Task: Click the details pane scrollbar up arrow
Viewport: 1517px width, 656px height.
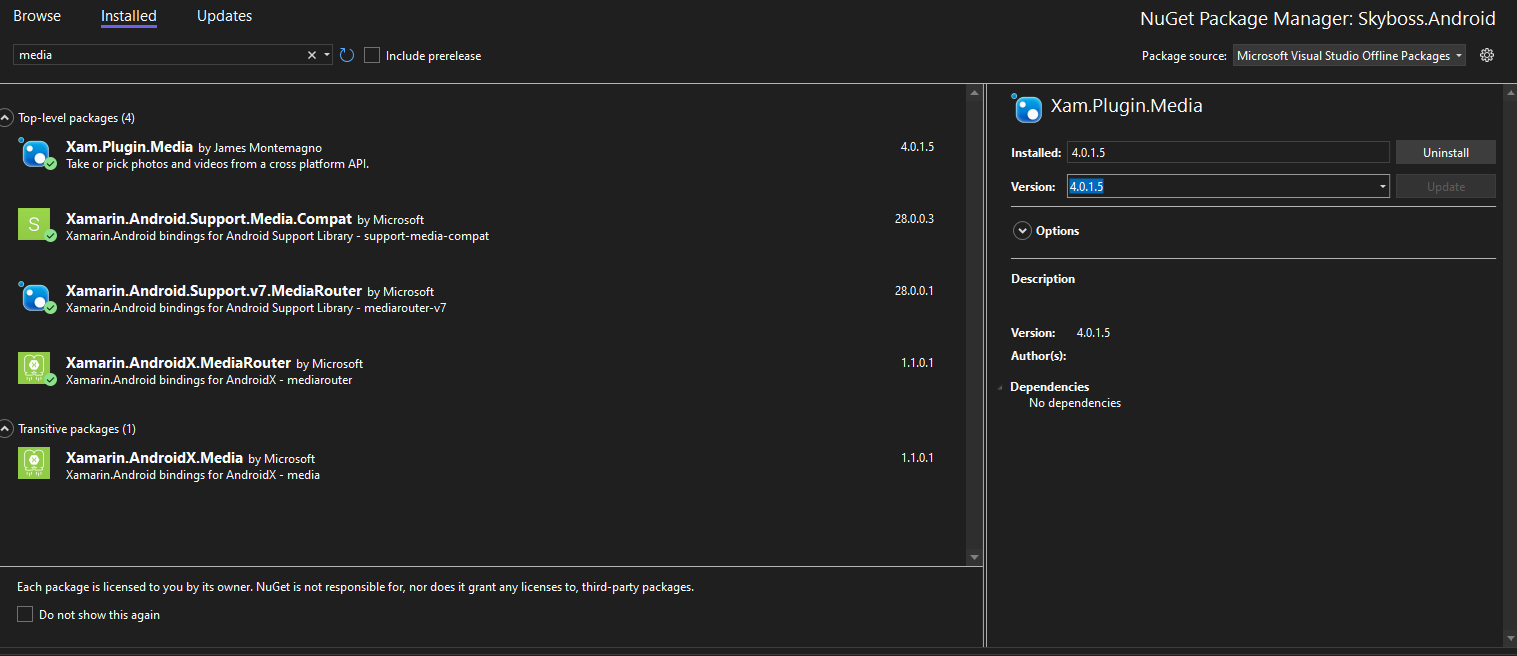Action: (1509, 93)
